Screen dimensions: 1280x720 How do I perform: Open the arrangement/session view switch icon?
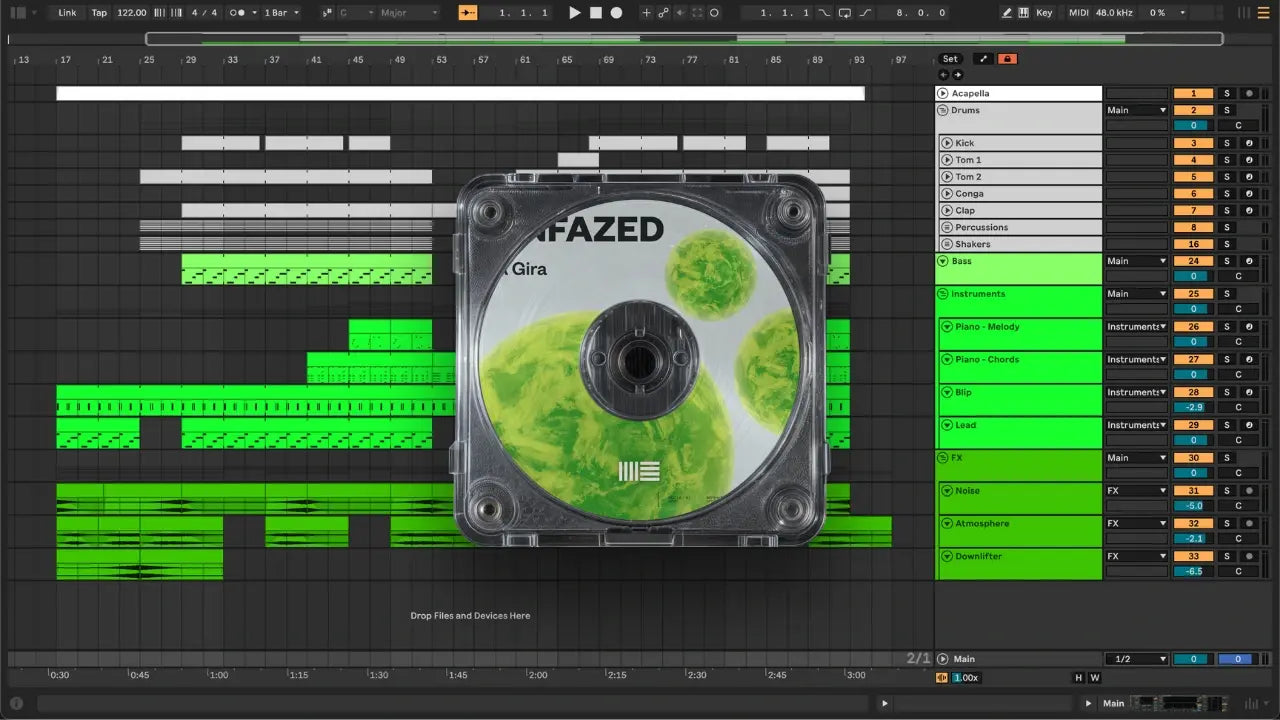coord(1244,13)
